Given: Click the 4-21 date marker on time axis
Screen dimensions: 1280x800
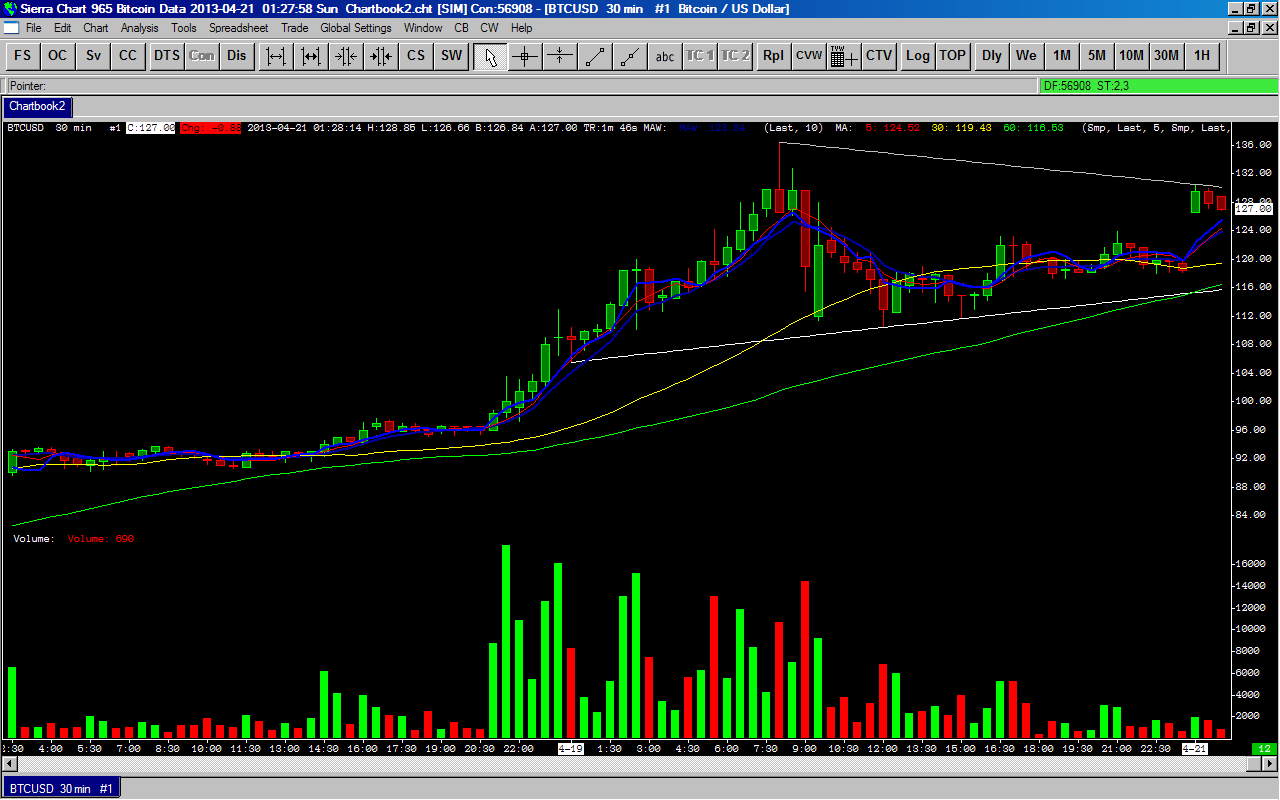Looking at the screenshot, I should (1196, 748).
